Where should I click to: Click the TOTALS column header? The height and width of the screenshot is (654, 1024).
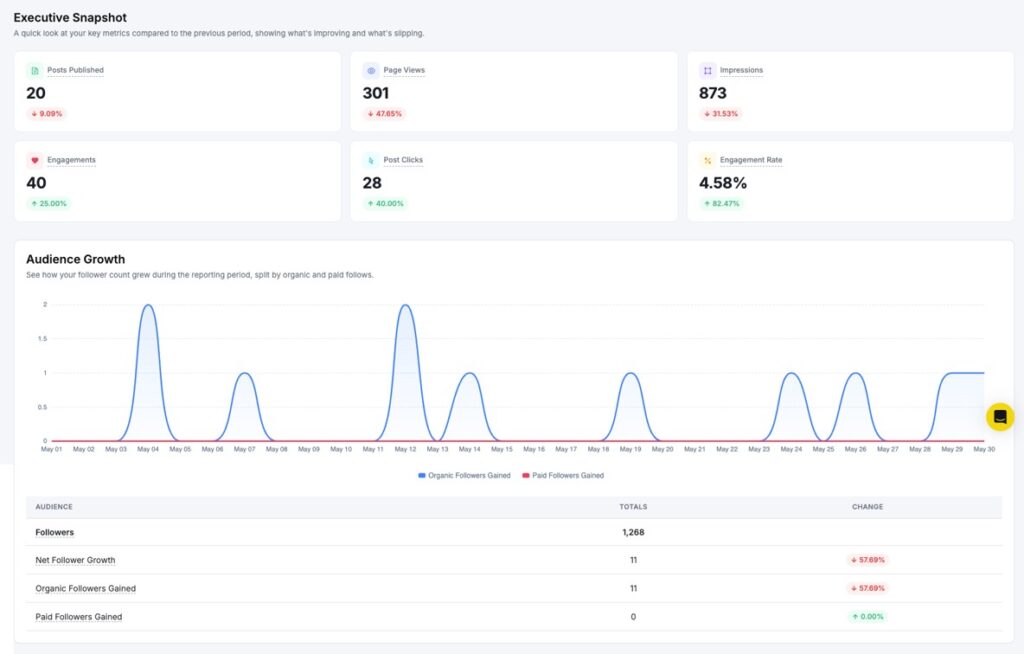(x=633, y=507)
